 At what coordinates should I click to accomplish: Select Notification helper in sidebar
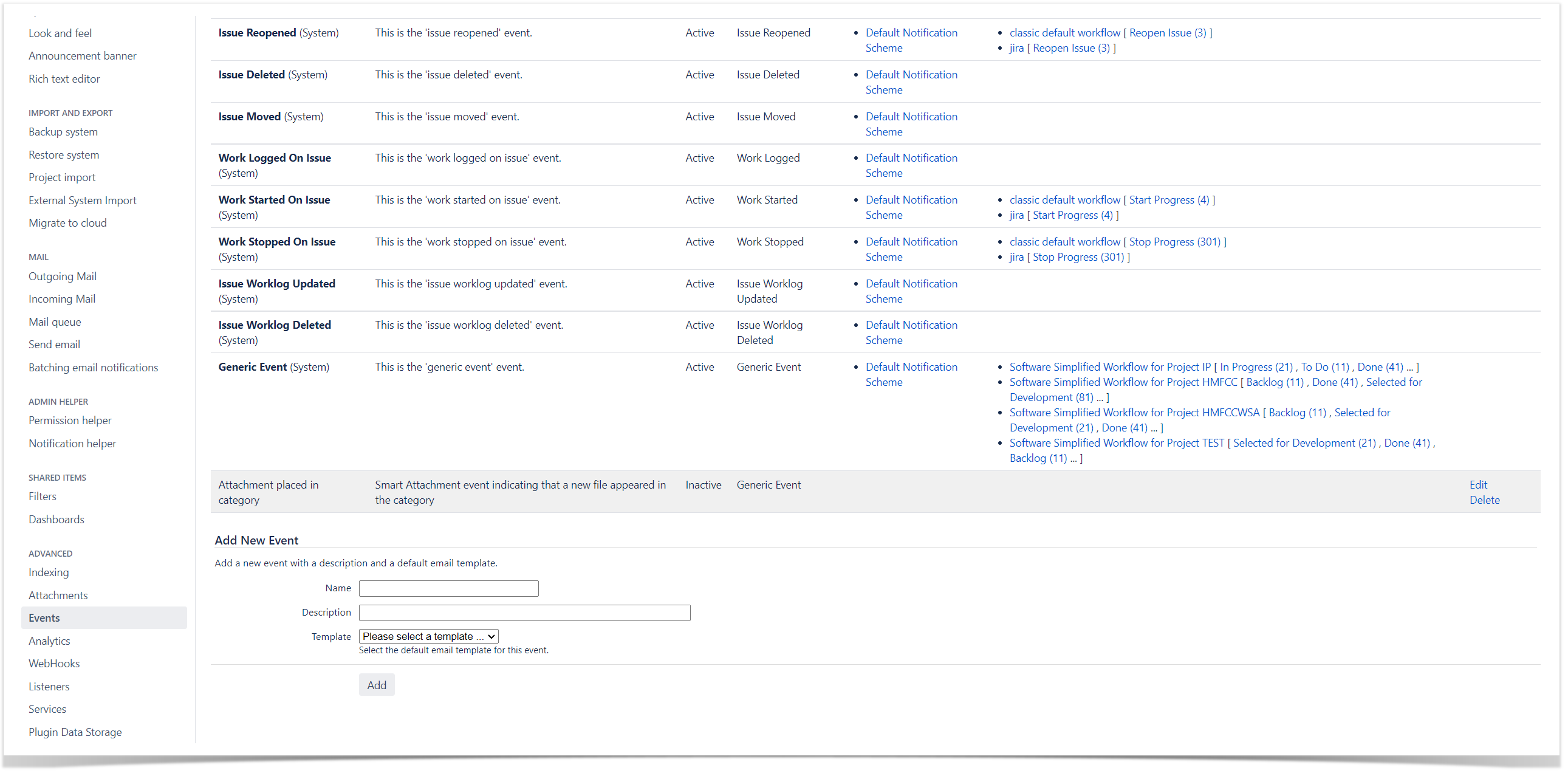pos(72,443)
